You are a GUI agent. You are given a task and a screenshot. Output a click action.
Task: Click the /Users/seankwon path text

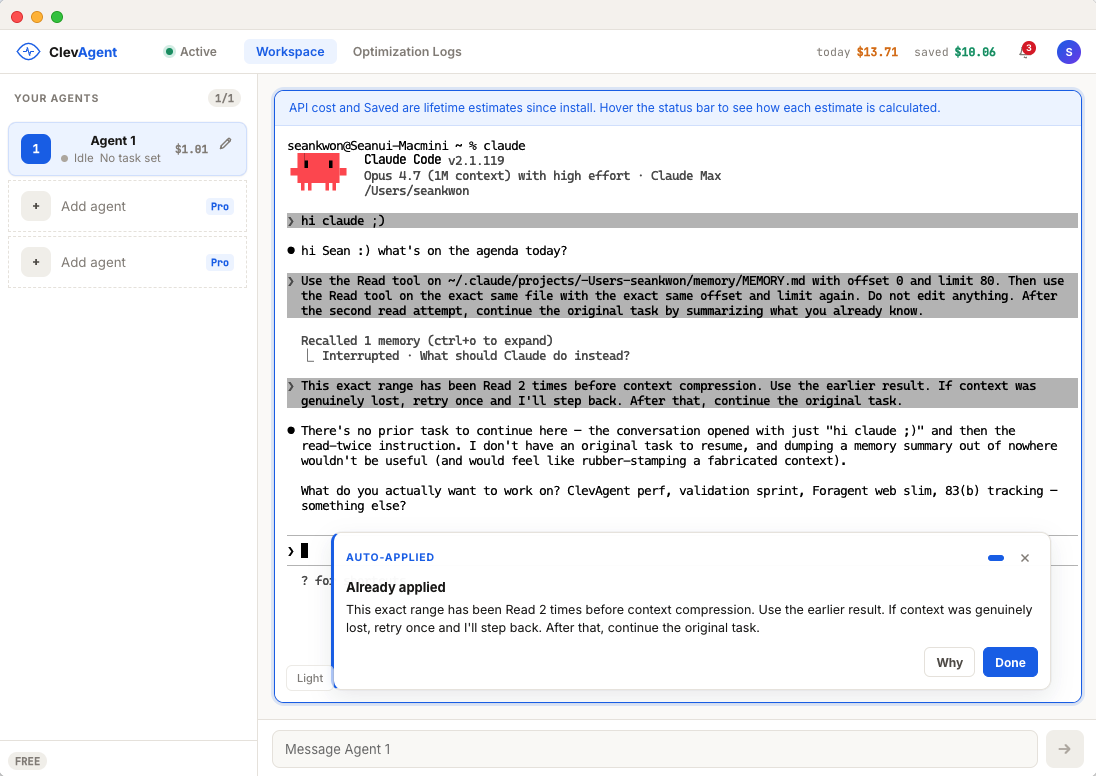416,191
